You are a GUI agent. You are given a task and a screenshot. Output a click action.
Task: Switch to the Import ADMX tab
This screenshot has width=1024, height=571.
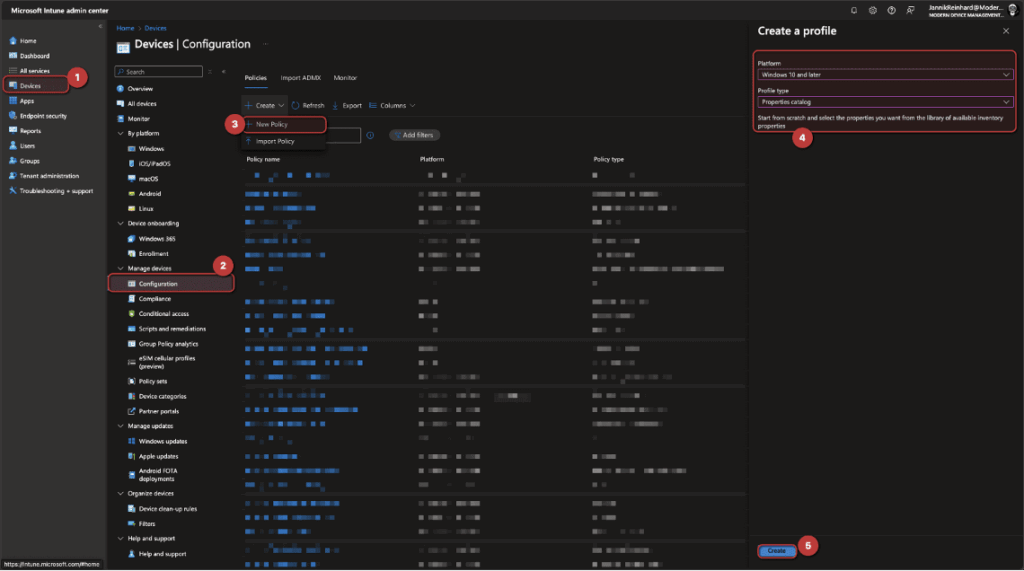coord(299,77)
